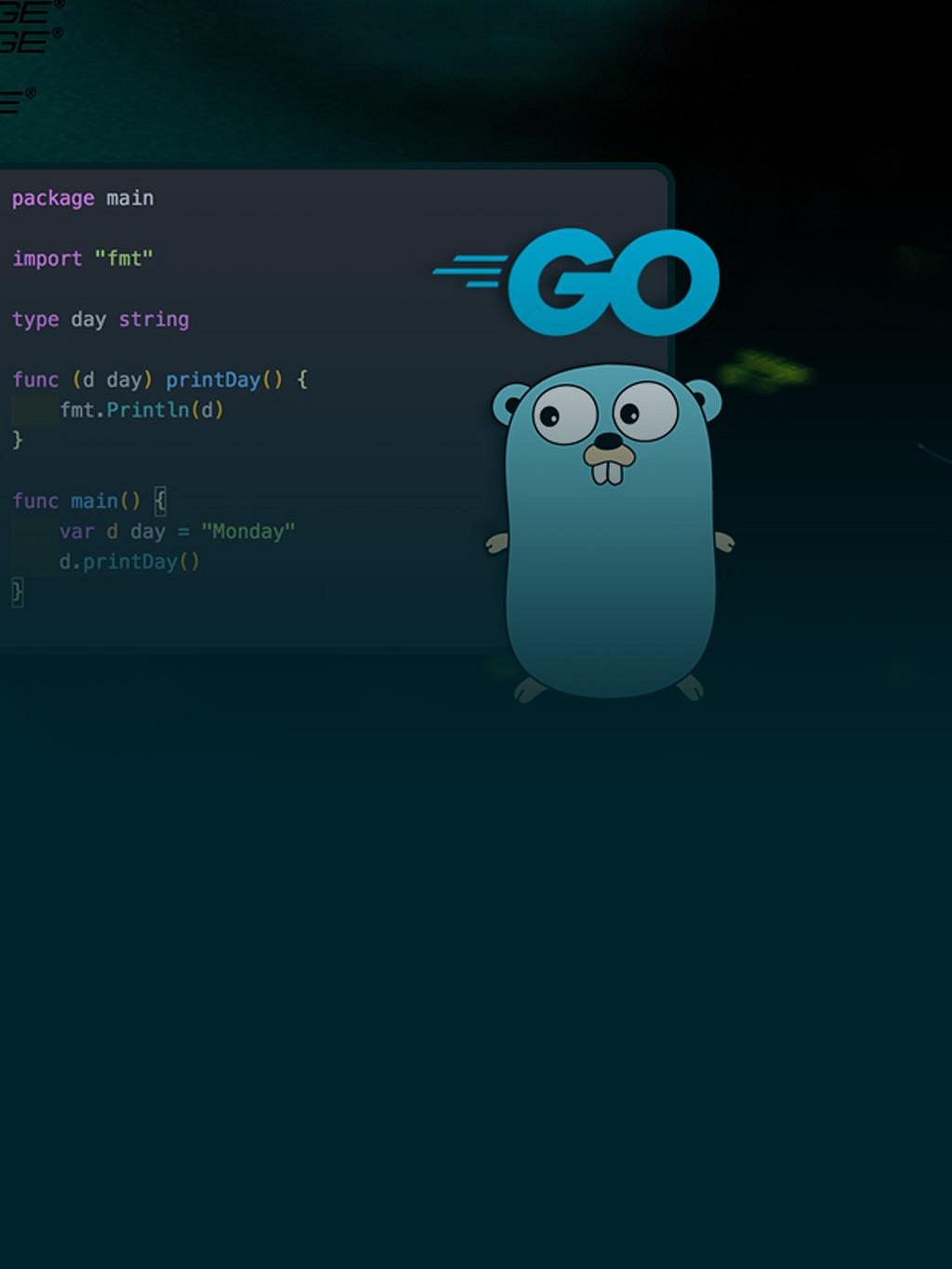The height and width of the screenshot is (1269, 952).
Task: Select the package main declaration
Action: (x=82, y=198)
